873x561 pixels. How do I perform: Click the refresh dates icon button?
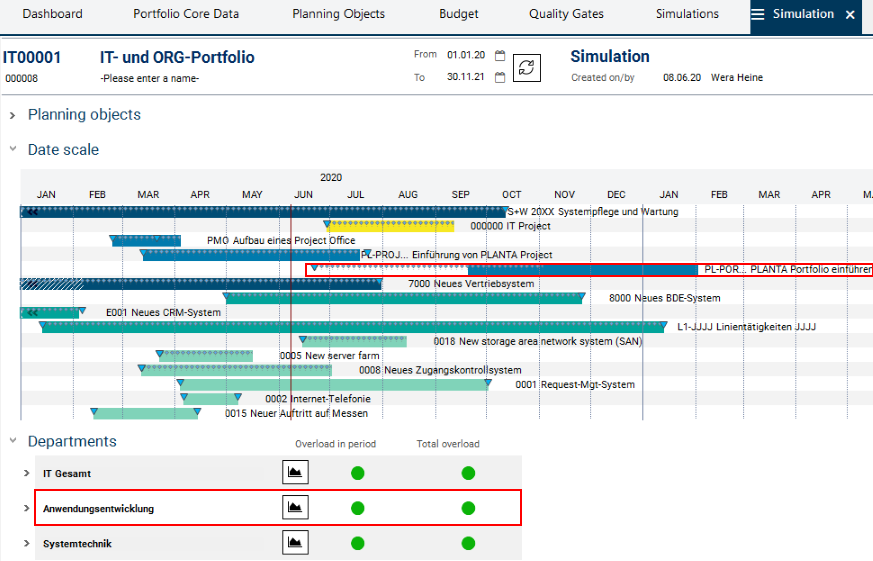tap(527, 67)
